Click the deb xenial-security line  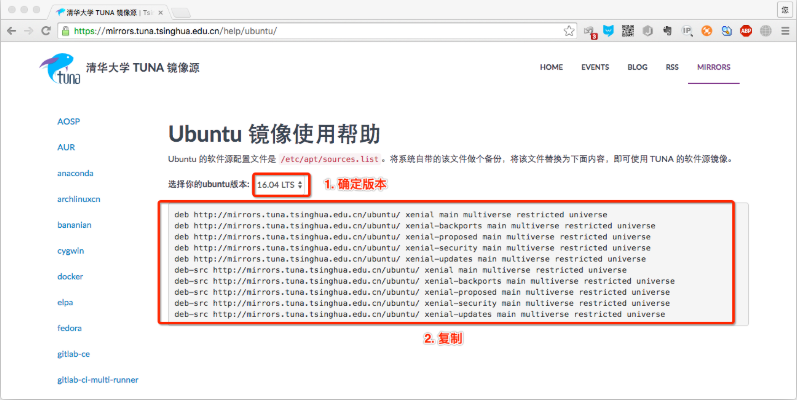click(x=412, y=249)
